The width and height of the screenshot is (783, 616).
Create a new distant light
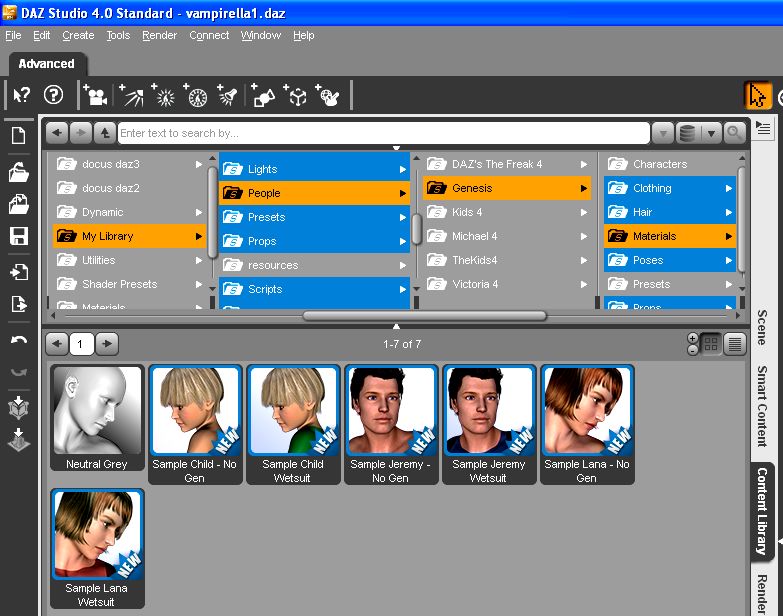coord(132,95)
